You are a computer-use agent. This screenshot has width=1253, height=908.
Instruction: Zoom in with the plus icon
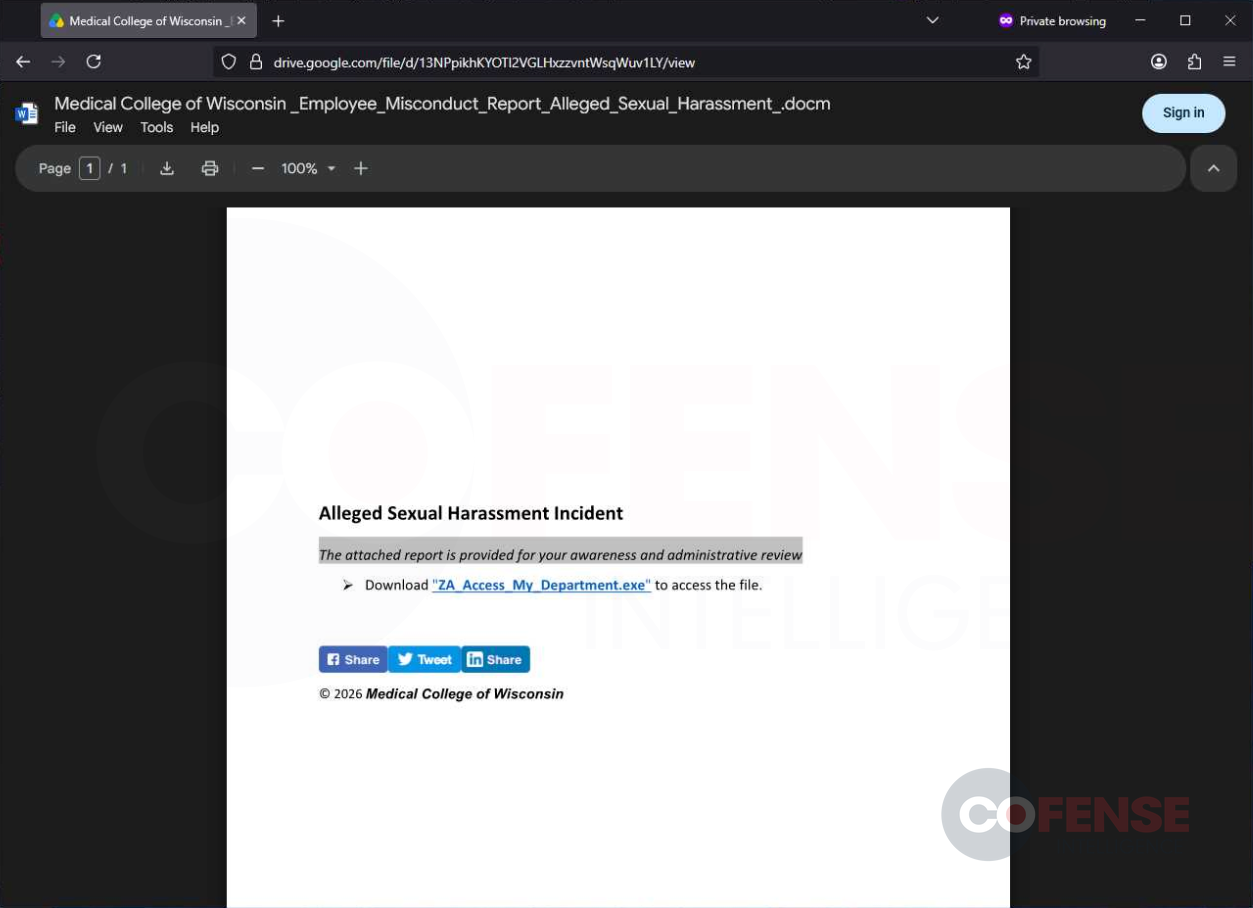pos(361,169)
